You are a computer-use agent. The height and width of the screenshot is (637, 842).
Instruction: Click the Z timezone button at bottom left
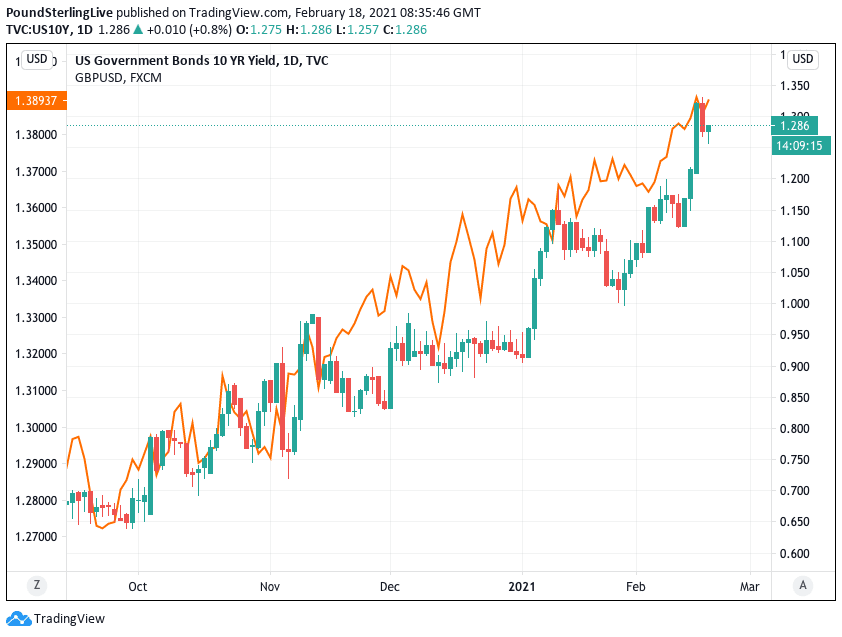[37, 585]
